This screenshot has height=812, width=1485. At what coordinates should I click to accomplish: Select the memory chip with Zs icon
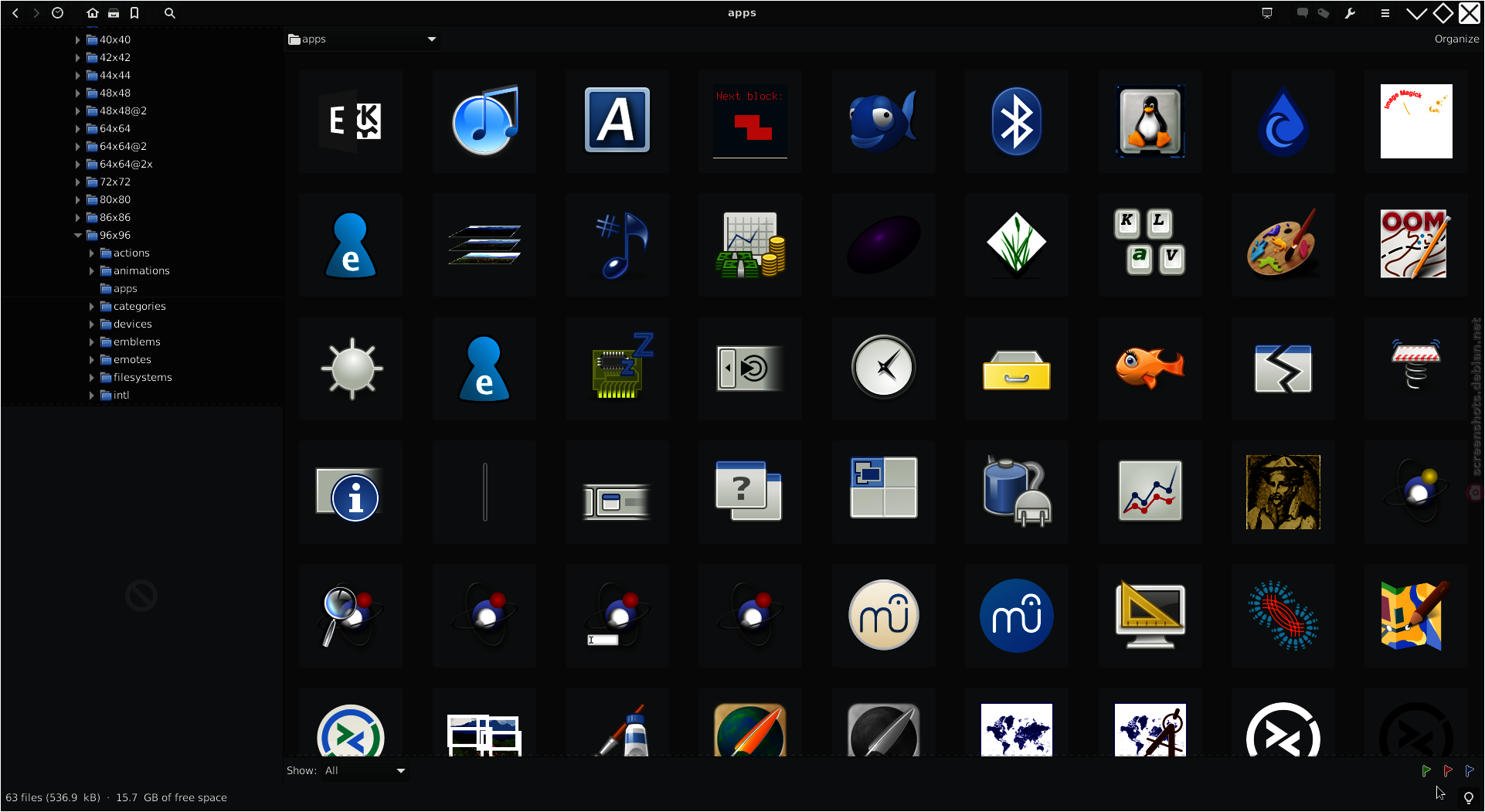[x=617, y=369]
